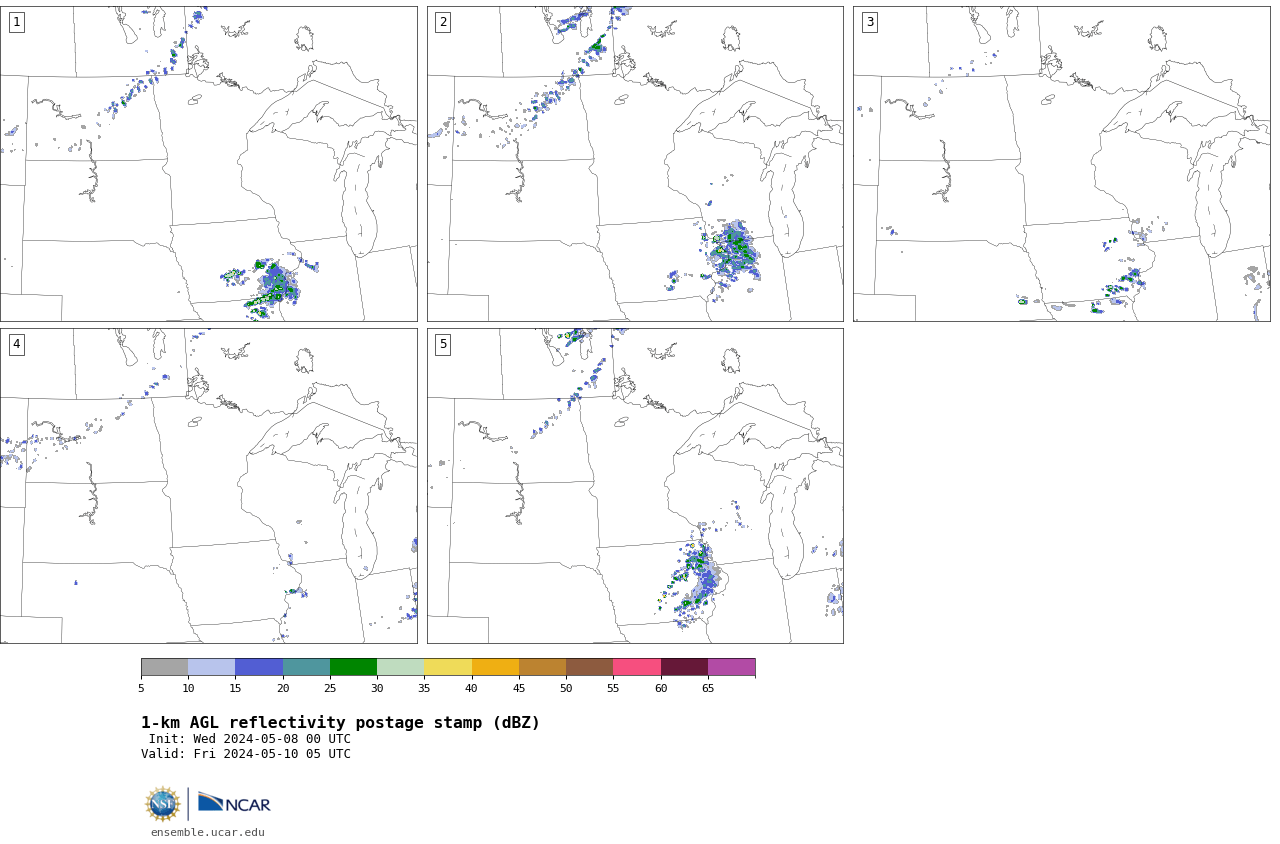Viewport: 1280px width, 844px height.
Task: Click the teal 20-25 dBZ swatch
Action: (x=306, y=667)
